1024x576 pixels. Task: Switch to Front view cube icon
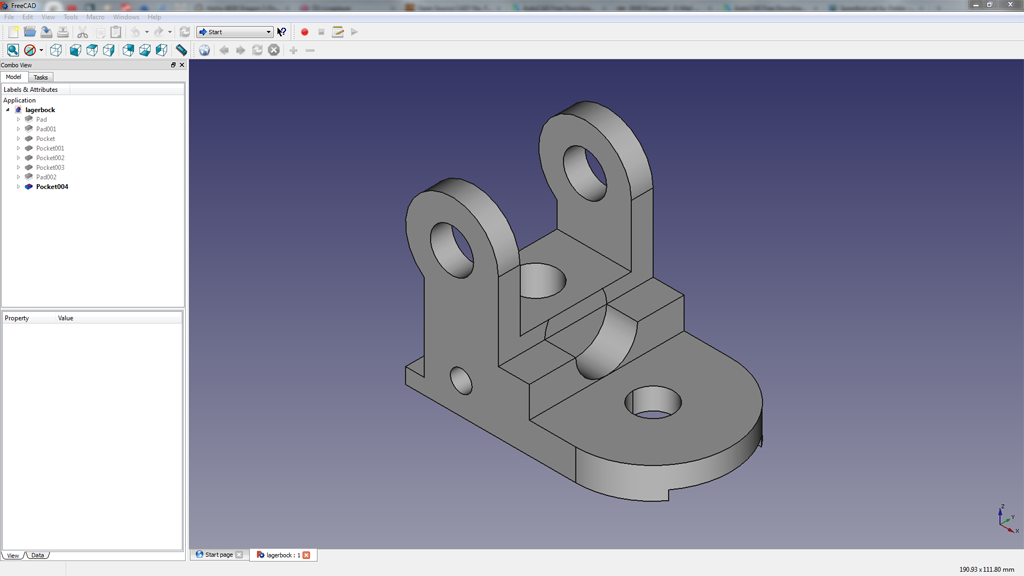(76, 50)
